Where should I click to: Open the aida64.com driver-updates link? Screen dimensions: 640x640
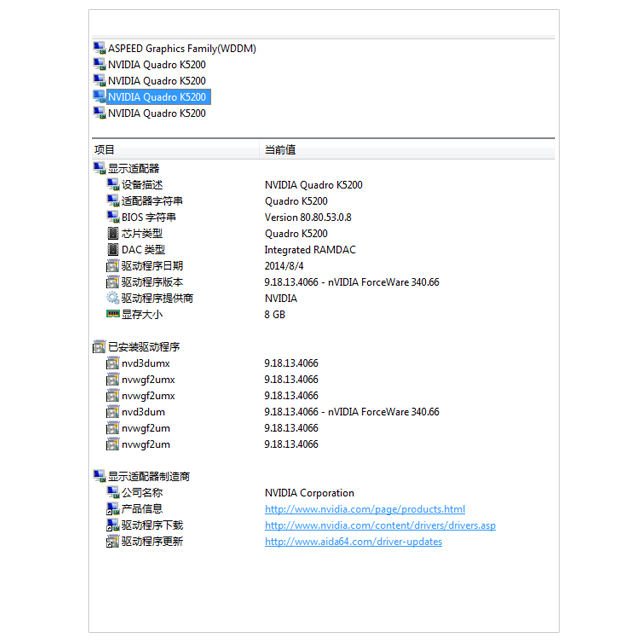(353, 542)
